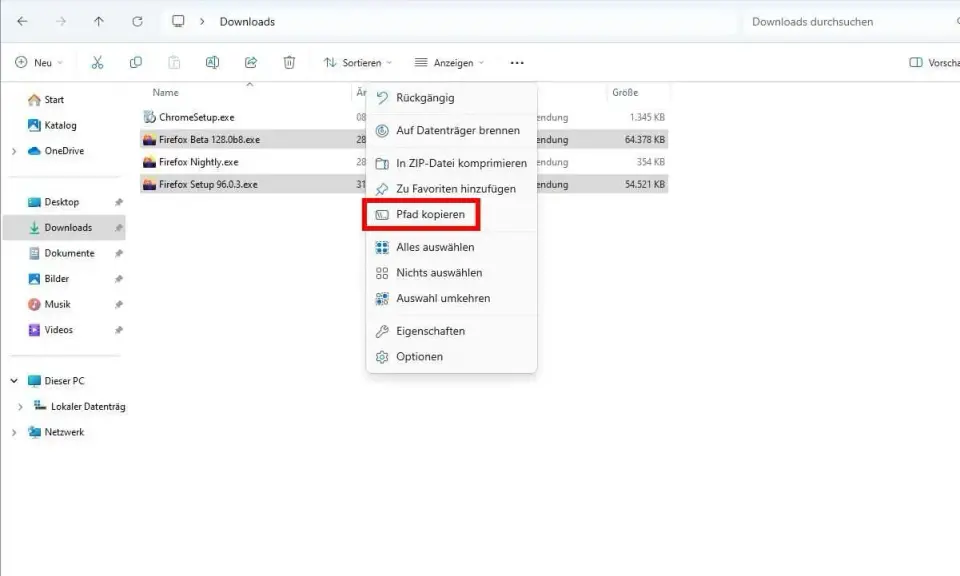Refresh the Downloads folder view
The image size is (960, 576).
(x=137, y=21)
